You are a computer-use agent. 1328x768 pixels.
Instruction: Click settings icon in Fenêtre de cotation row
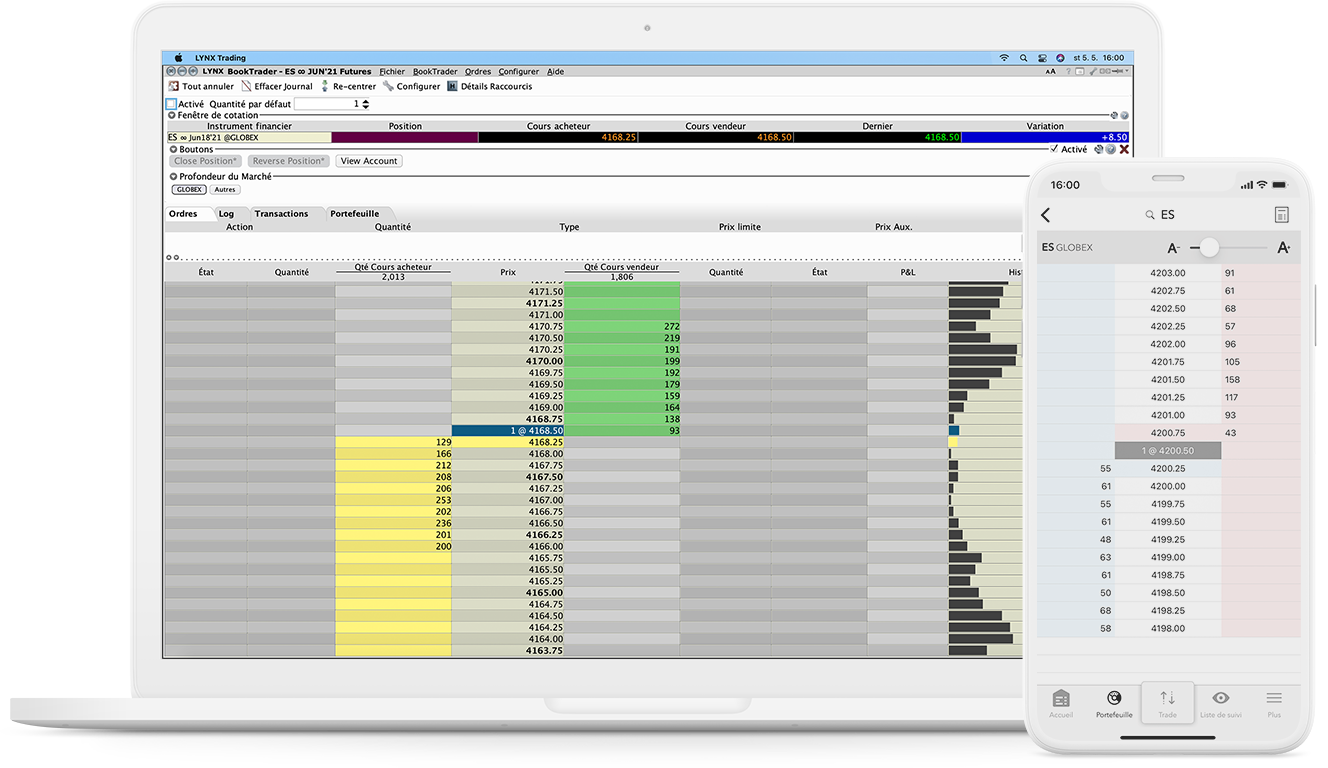(x=1114, y=116)
